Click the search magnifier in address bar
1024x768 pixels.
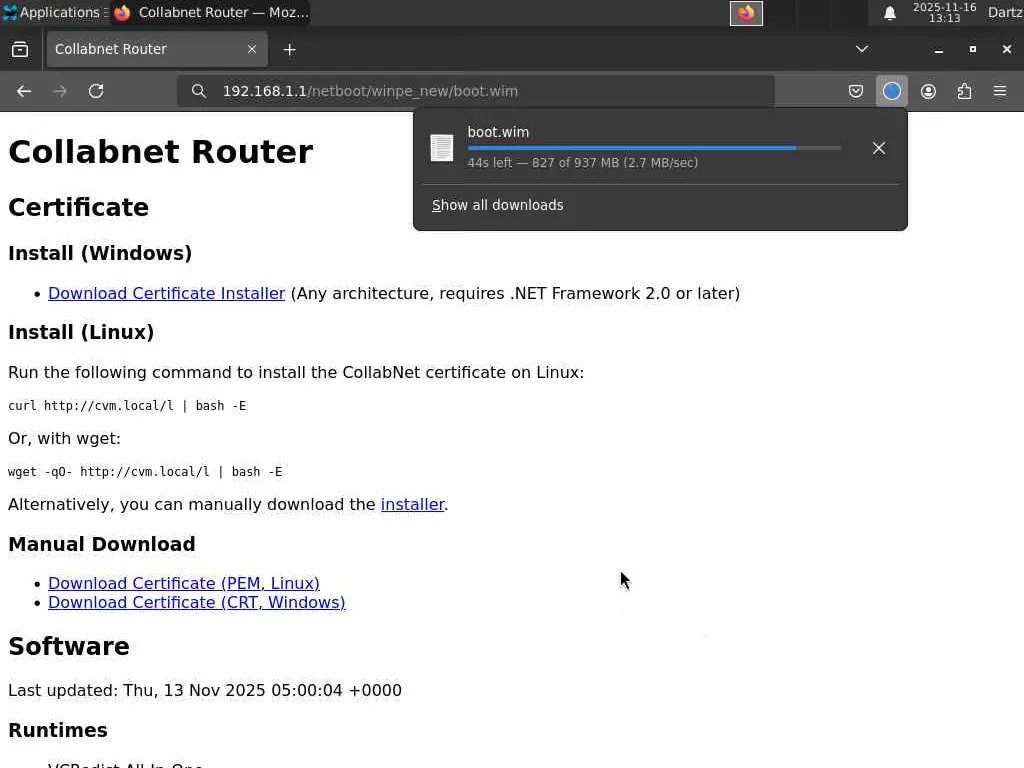pyautogui.click(x=199, y=91)
